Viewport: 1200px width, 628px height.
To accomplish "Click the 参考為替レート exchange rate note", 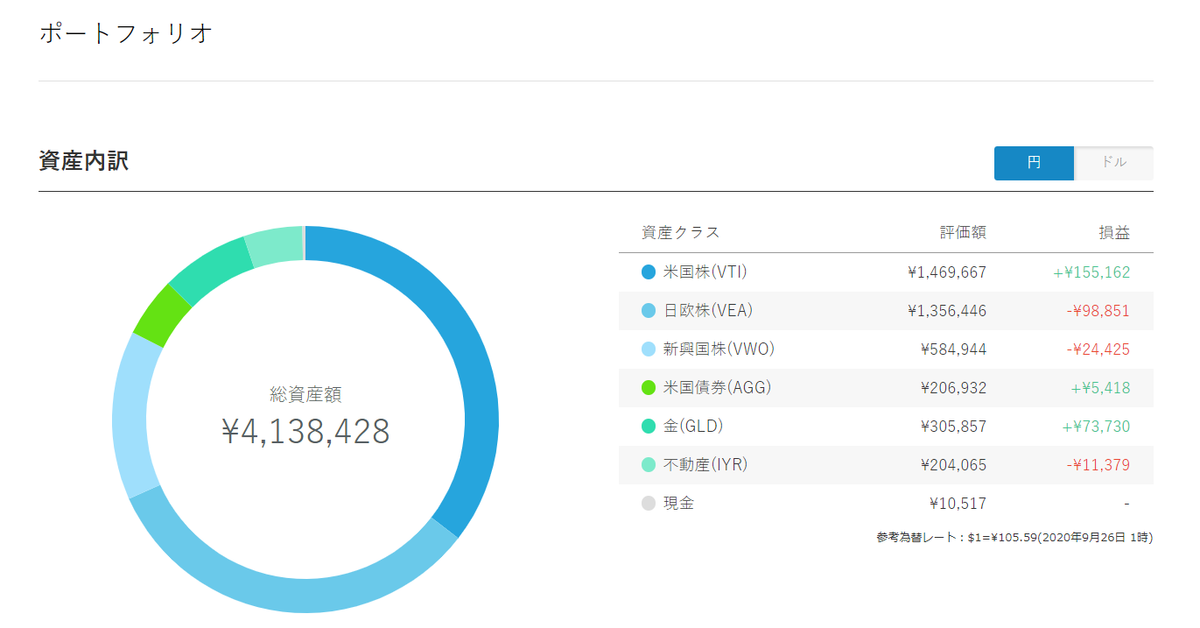I will tap(1014, 538).
